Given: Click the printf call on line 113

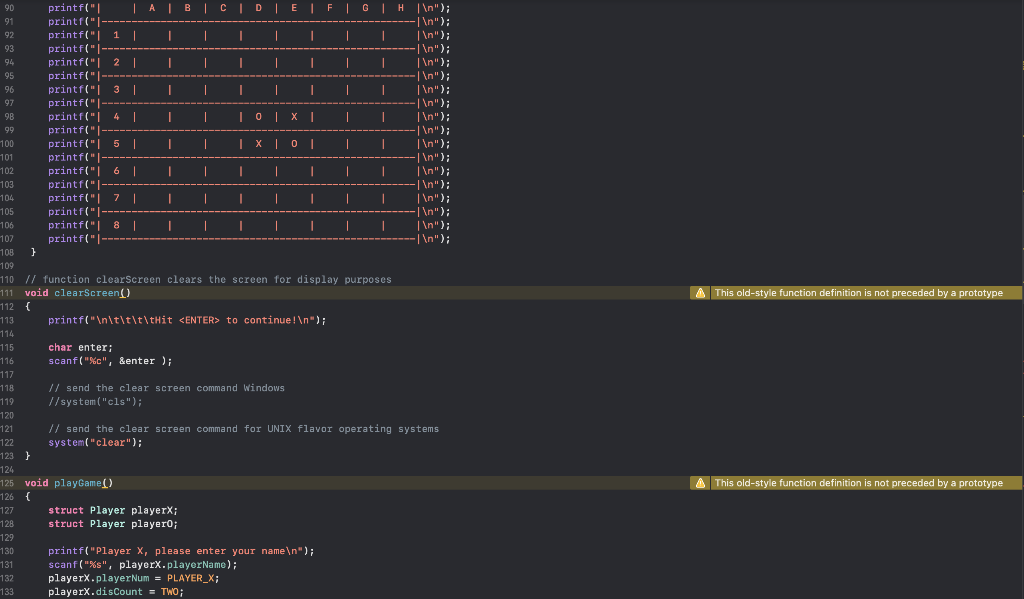Looking at the screenshot, I should coord(66,319).
